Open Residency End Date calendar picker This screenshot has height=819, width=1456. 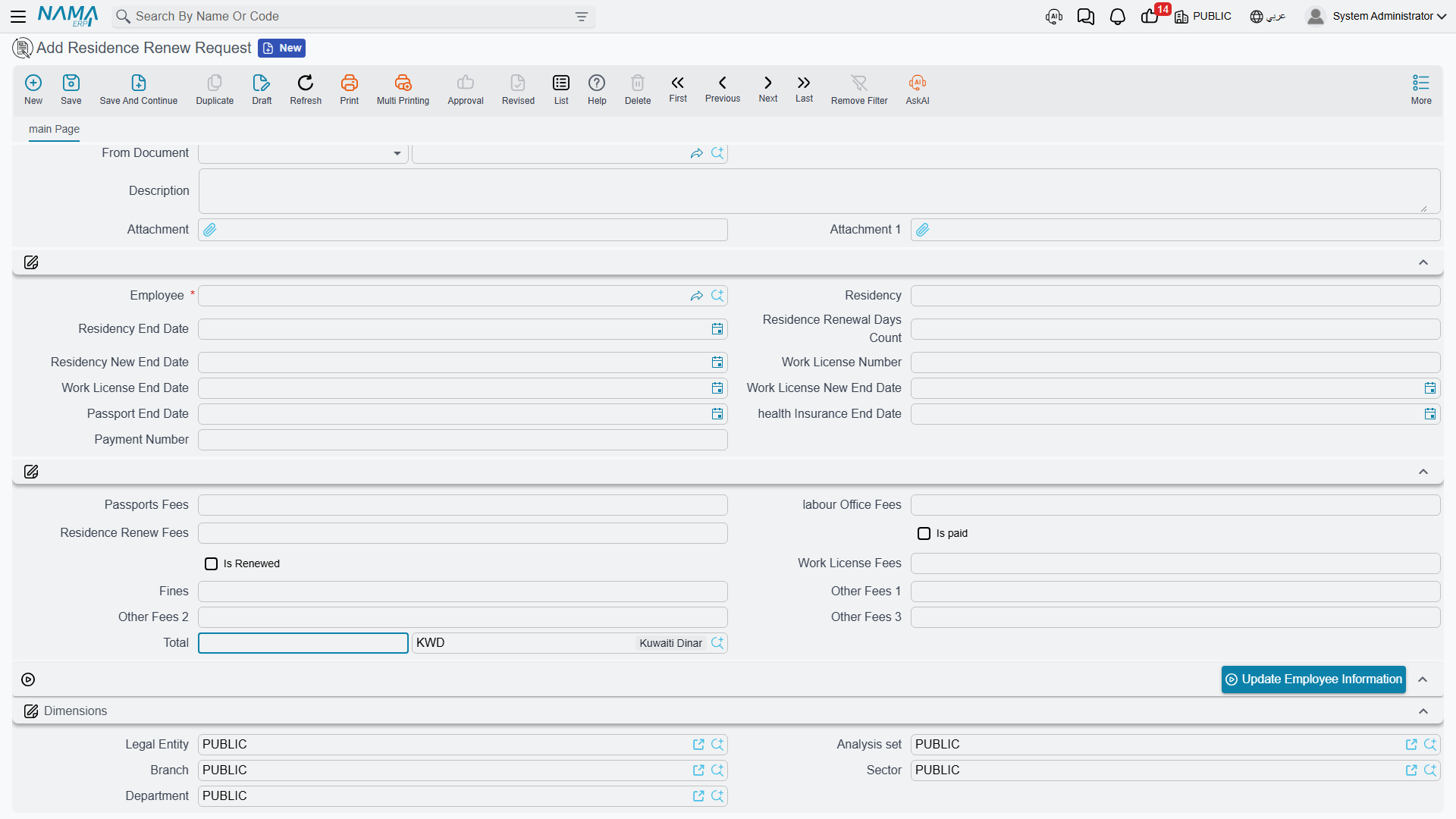pyautogui.click(x=717, y=329)
